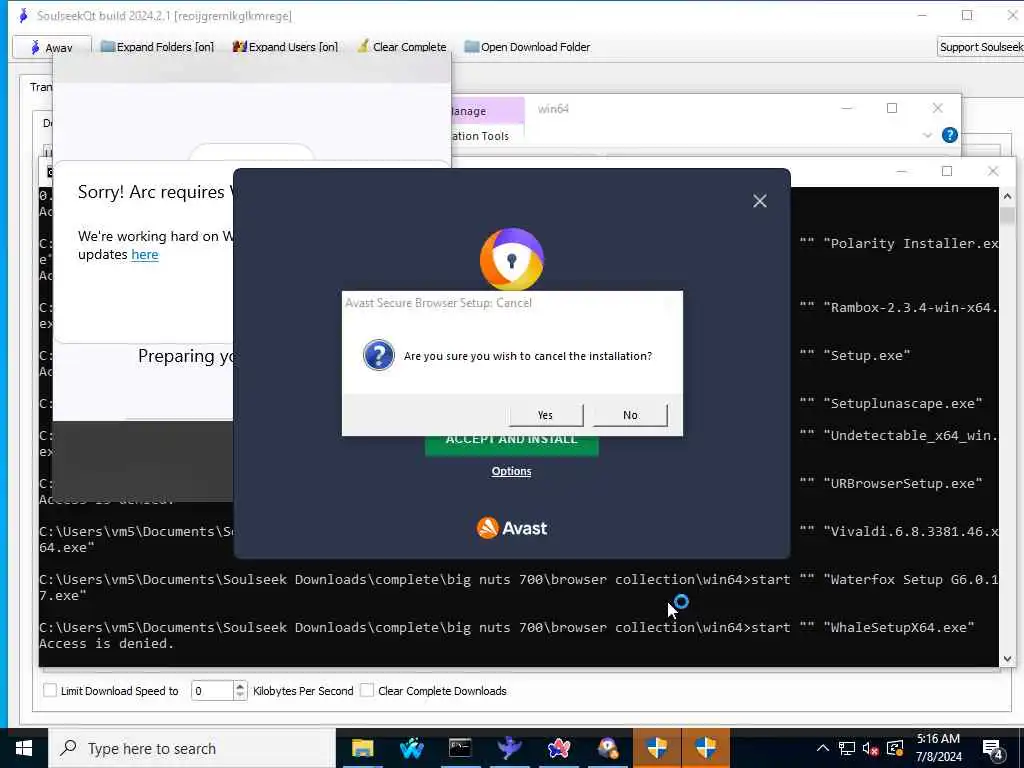Expand the ribbon chevron in win64 Explorer
Screen dimensions: 1024x768
pyautogui.click(x=927, y=135)
